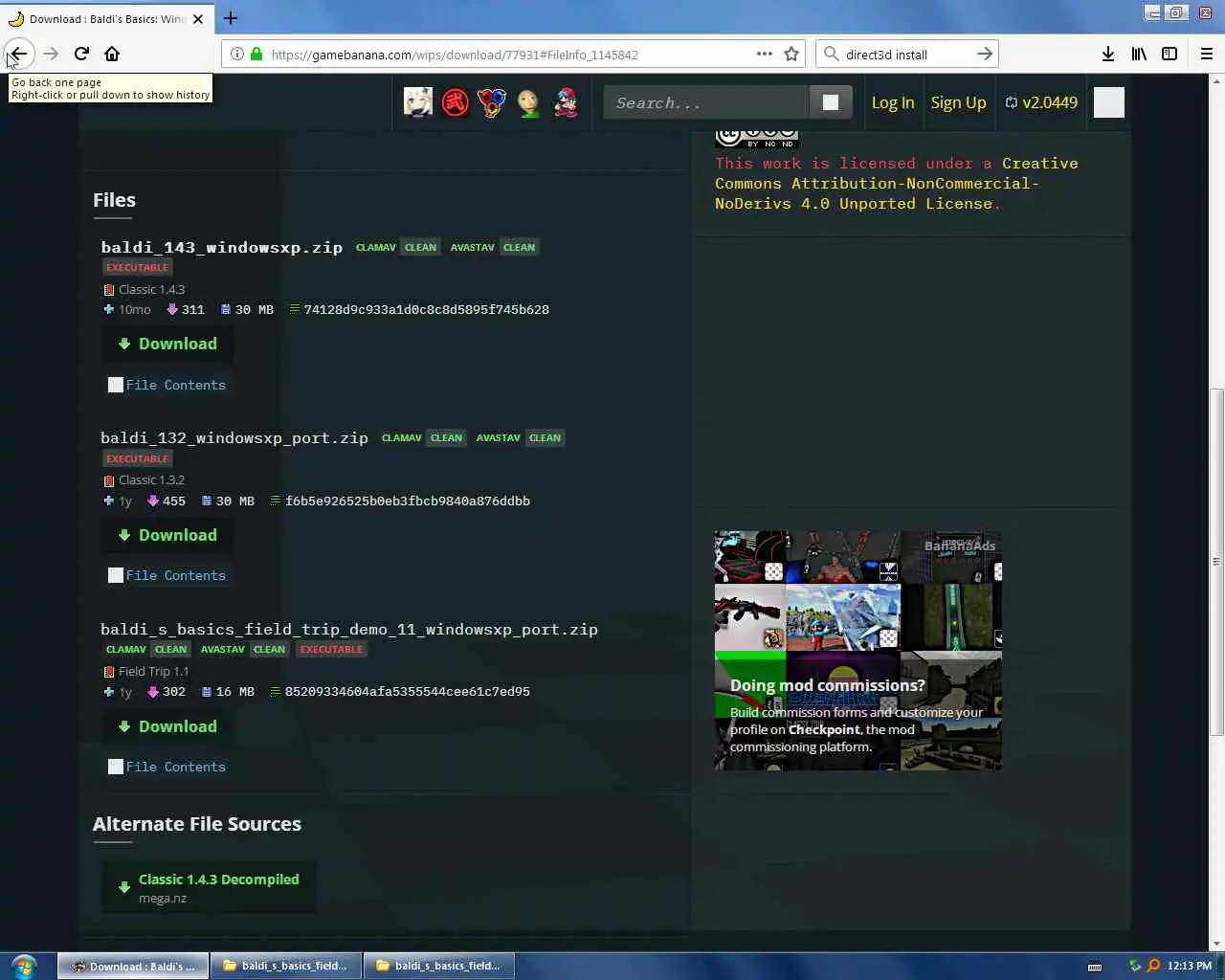1225x980 pixels.
Task: Click the 12:13 PM system clock
Action: pyautogui.click(x=1190, y=966)
